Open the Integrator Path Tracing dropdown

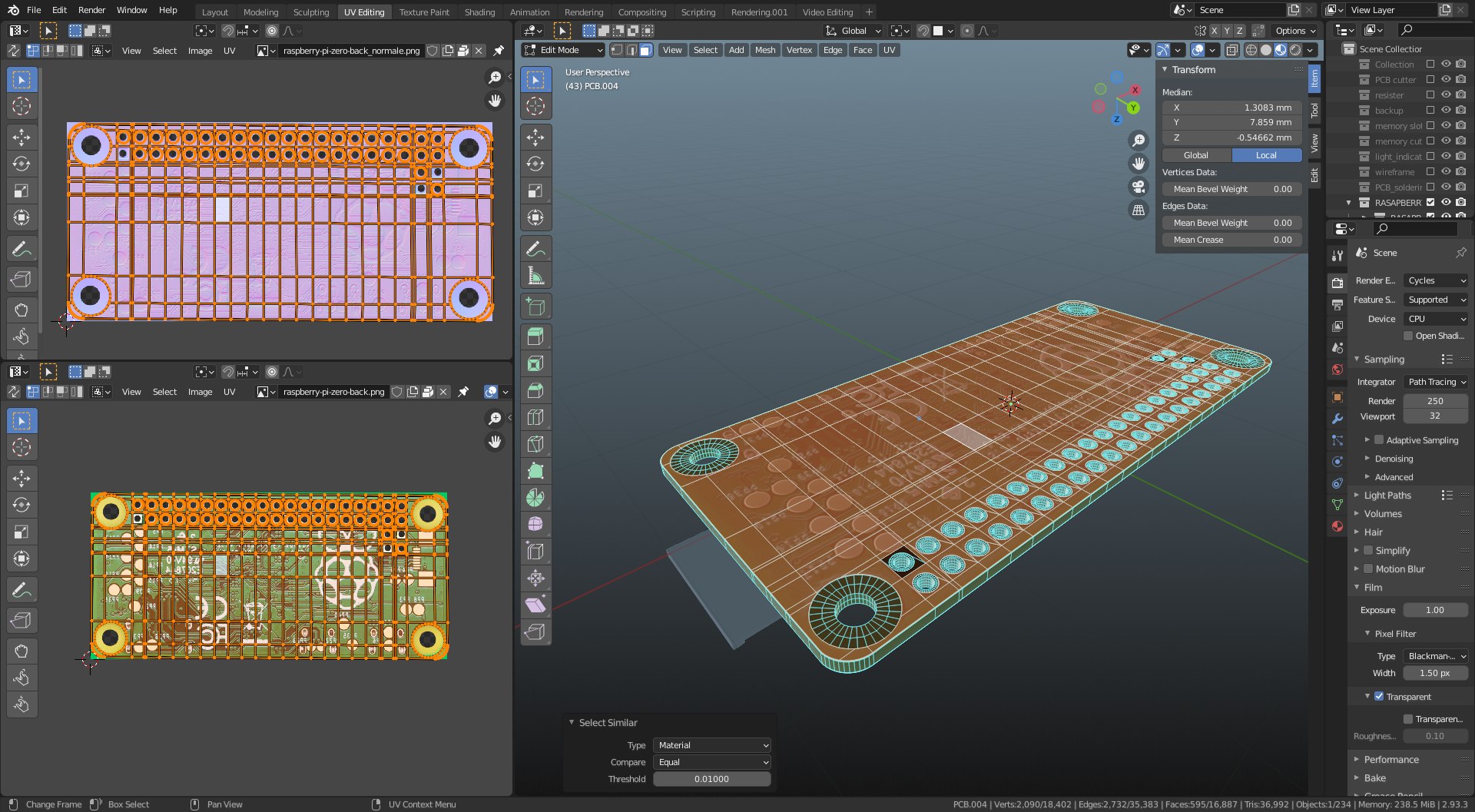[1435, 382]
